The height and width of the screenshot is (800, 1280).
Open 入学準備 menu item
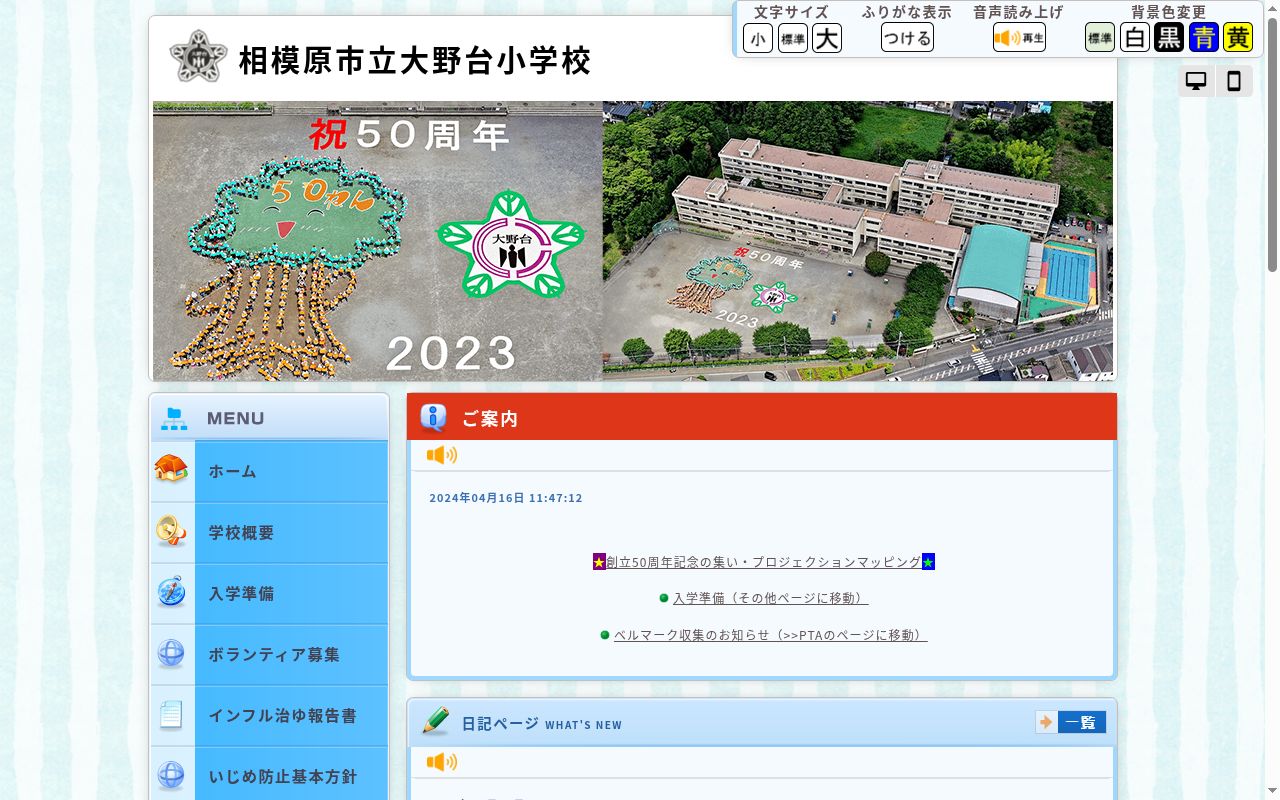269,594
